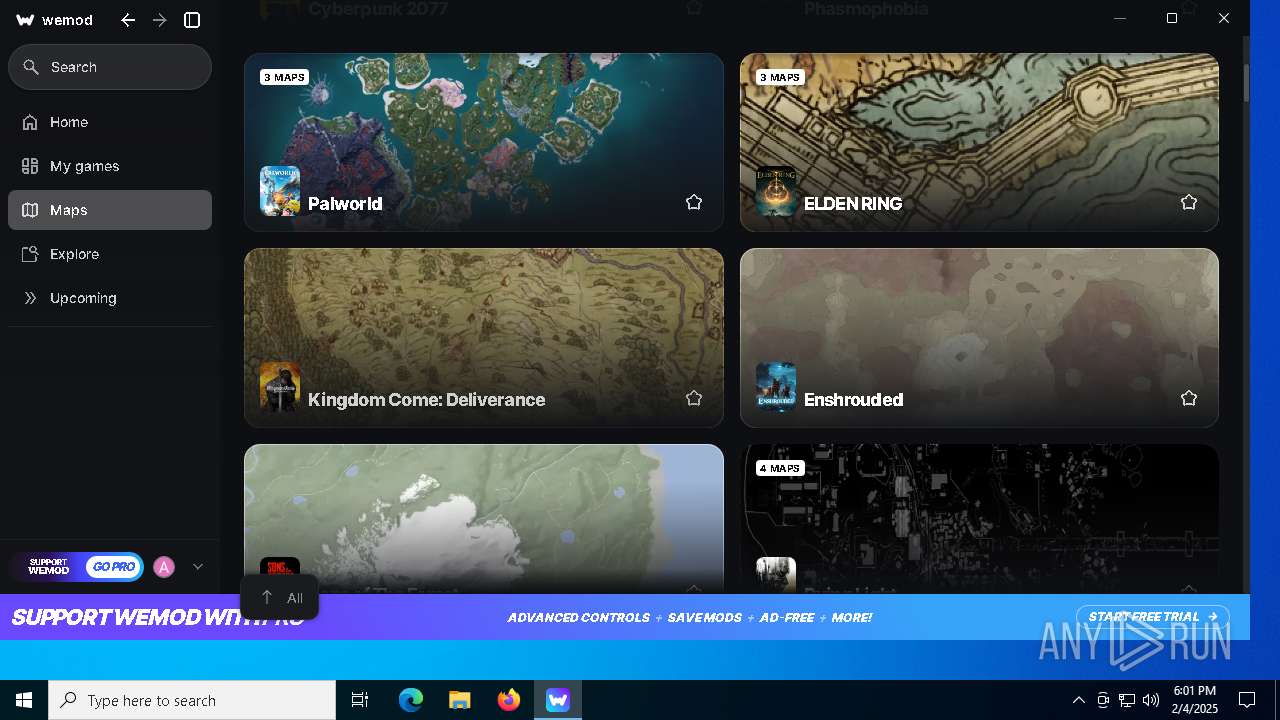This screenshot has height=720, width=1280.
Task: Favorite ELDEN RING with its star icon
Action: pyautogui.click(x=1189, y=202)
